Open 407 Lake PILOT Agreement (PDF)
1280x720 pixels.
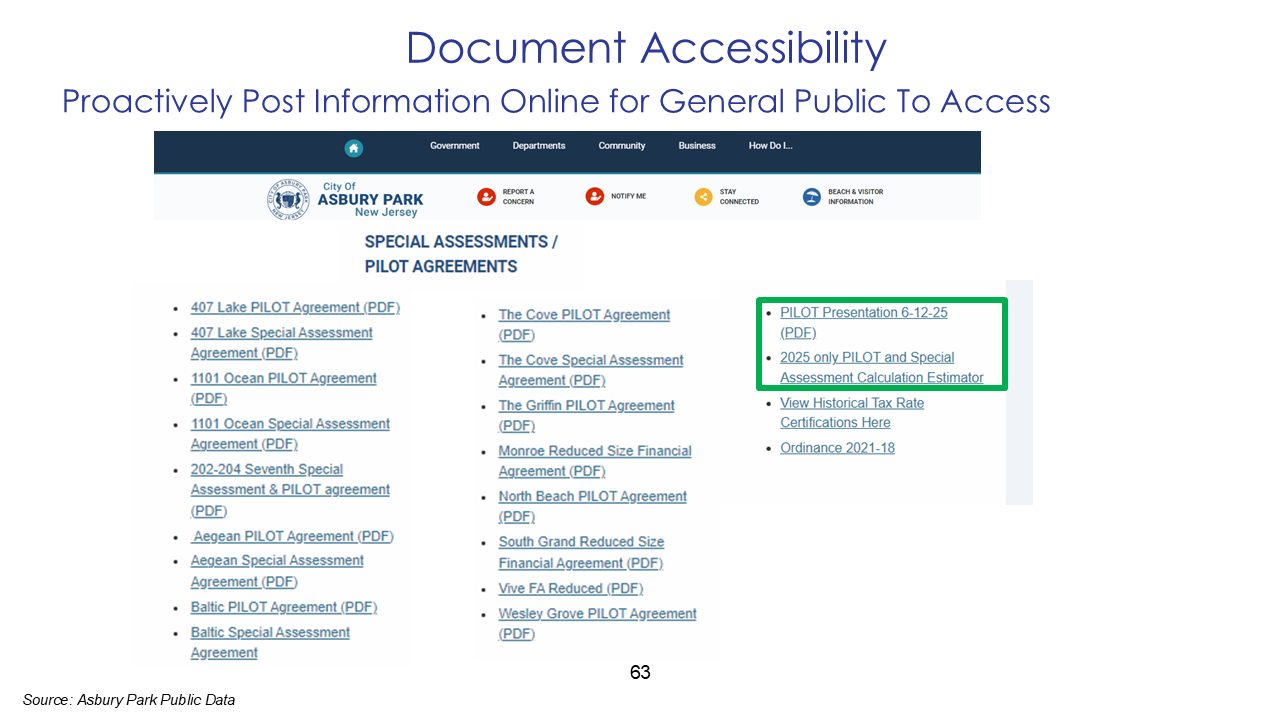(x=295, y=308)
